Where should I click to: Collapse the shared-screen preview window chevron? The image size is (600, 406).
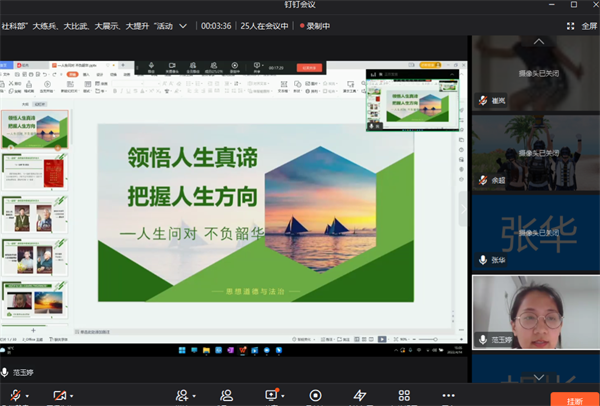452,74
